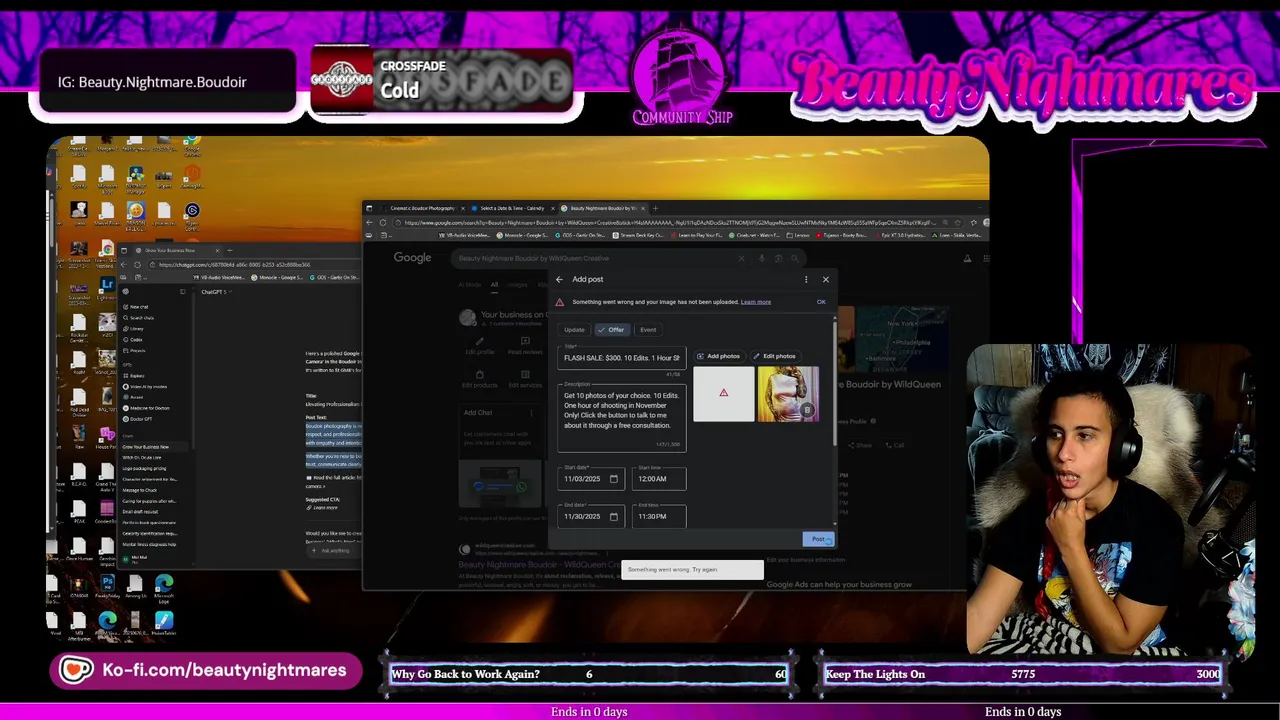1280x720 pixels.
Task: Click the Something went wrong toast message
Action: pyautogui.click(x=692, y=570)
